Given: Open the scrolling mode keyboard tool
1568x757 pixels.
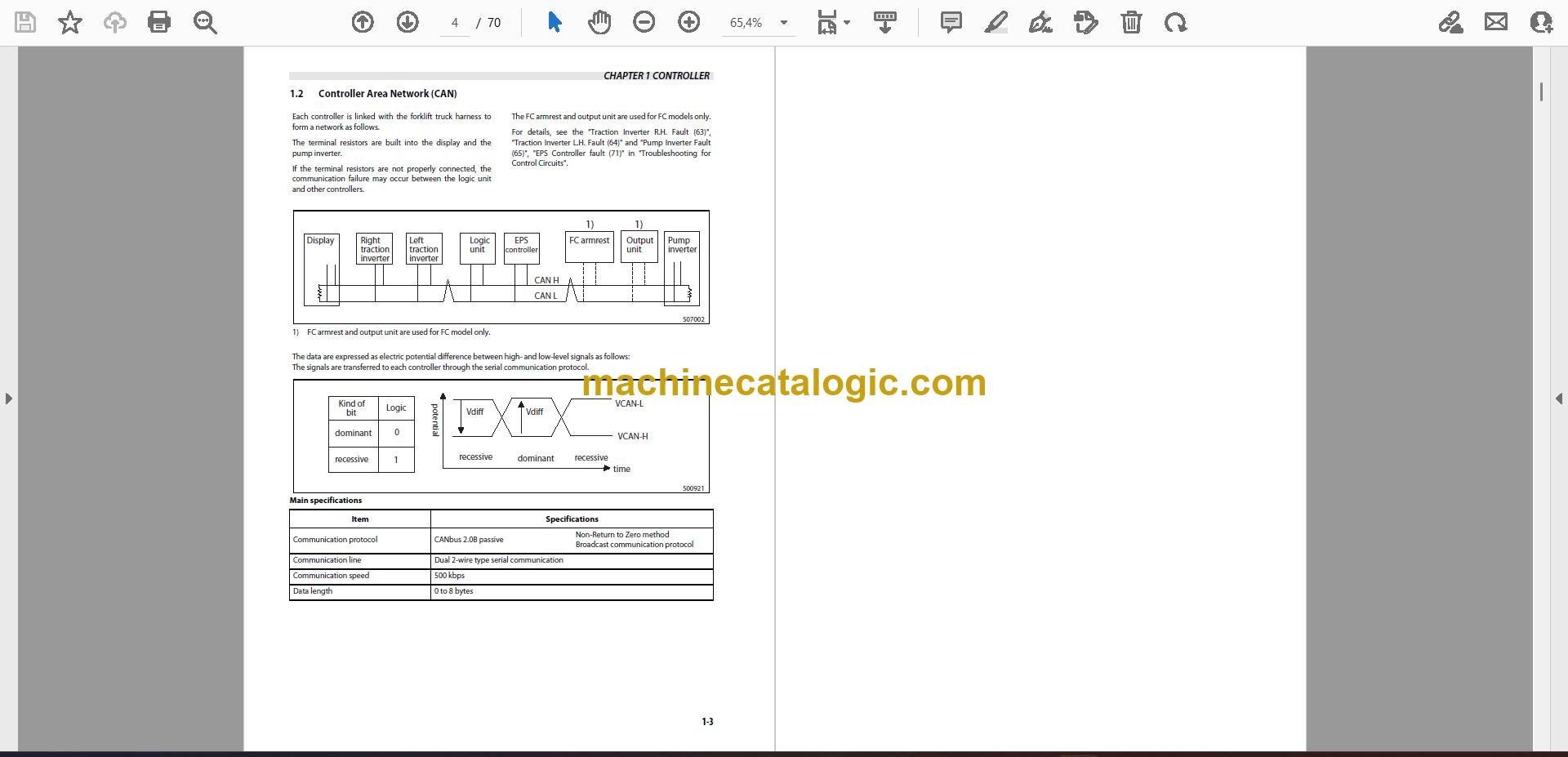Looking at the screenshot, I should coord(885,22).
